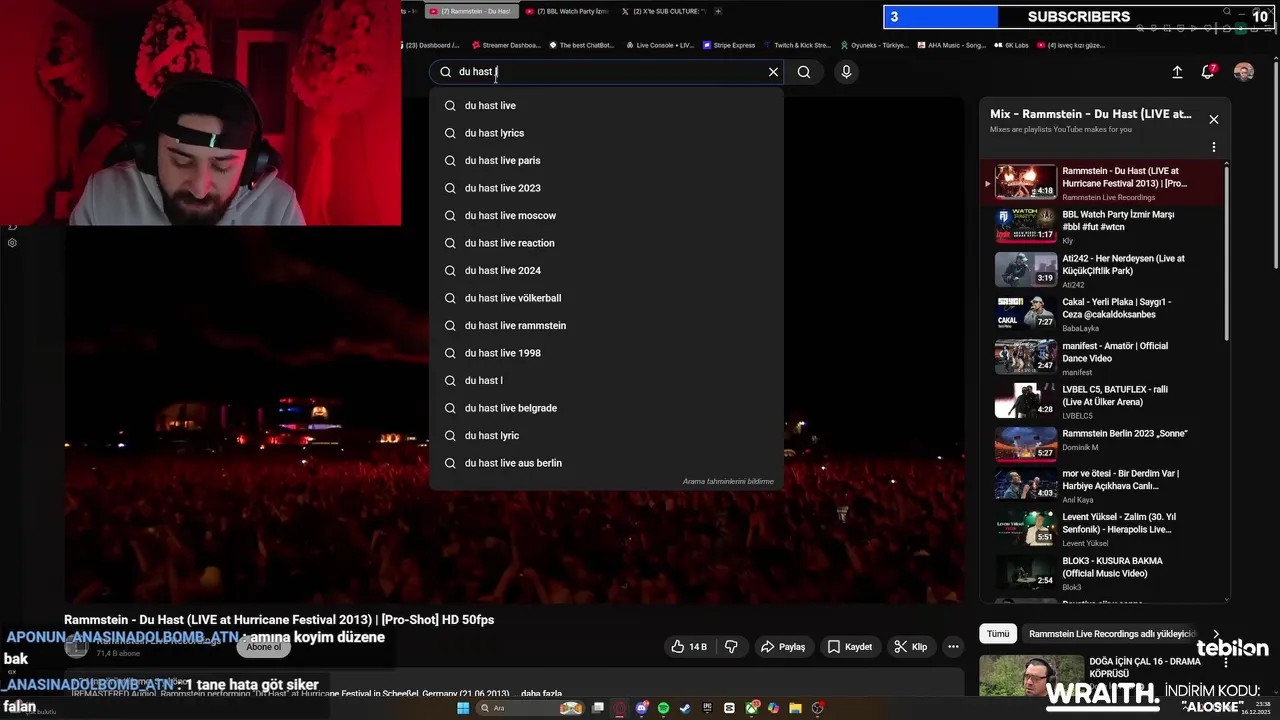The width and height of the screenshot is (1280, 720).
Task: Open the Mix playlist three-dot menu
Action: point(1214,147)
